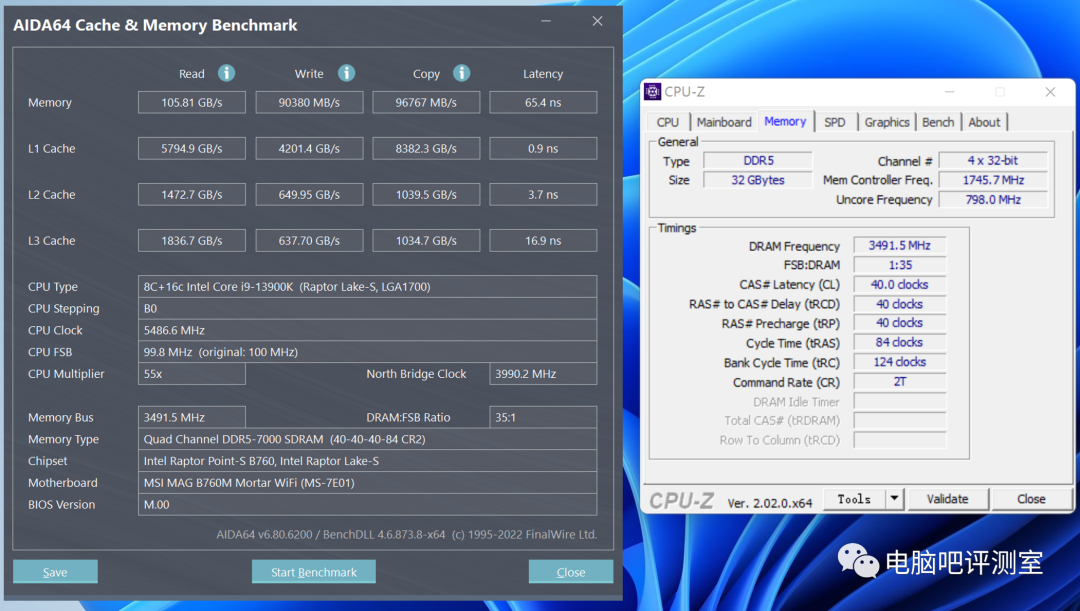Viewport: 1080px width, 611px height.
Task: Click the Memory Write value 90380 MB/s
Action: pyautogui.click(x=309, y=103)
